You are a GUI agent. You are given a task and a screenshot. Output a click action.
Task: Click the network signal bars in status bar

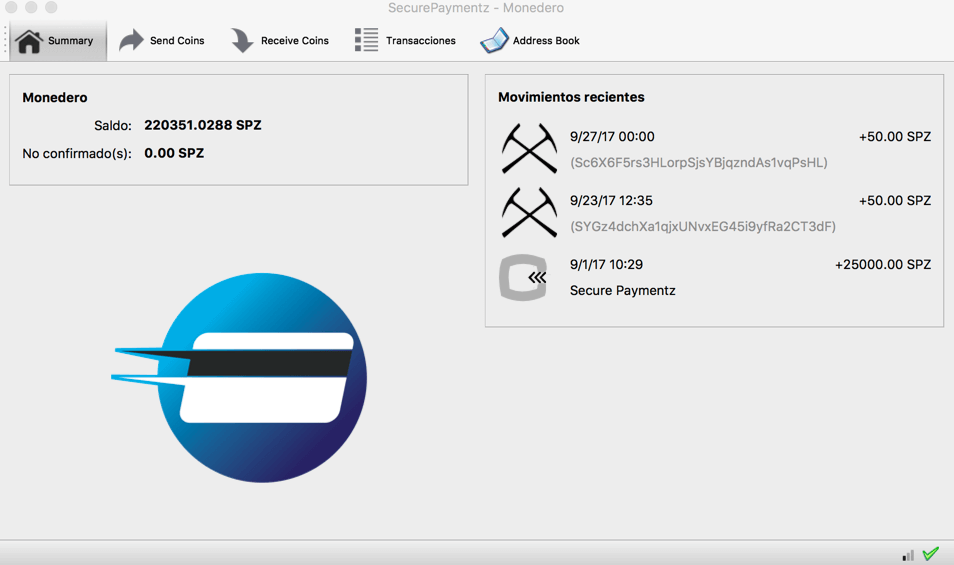tap(908, 555)
